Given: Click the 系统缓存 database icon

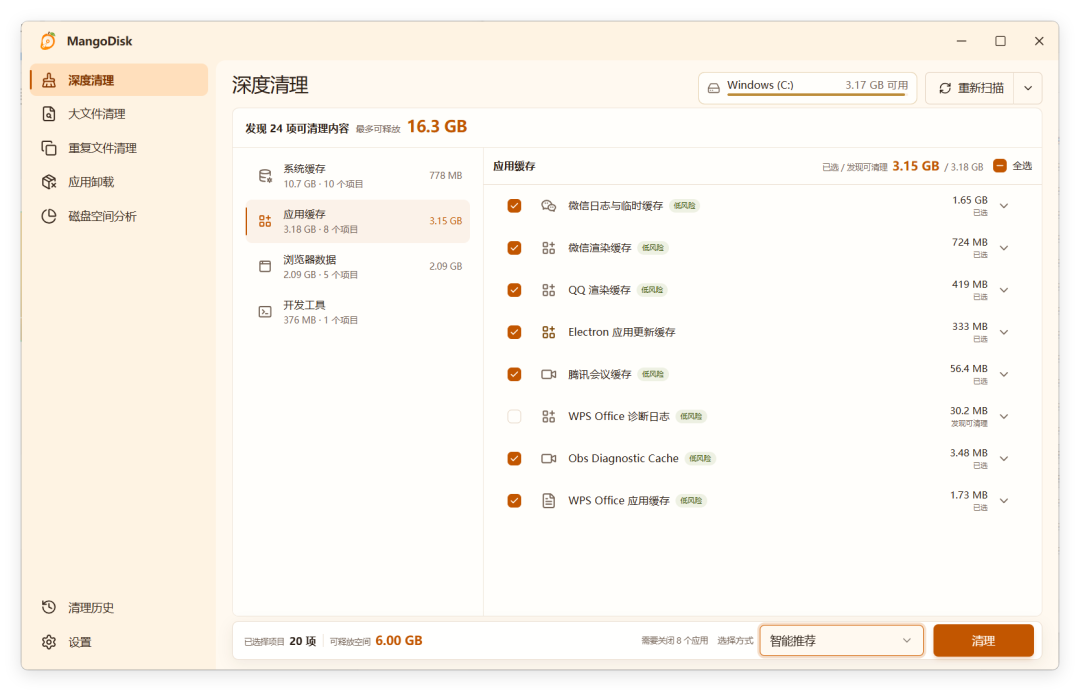Looking at the screenshot, I should coord(265,176).
